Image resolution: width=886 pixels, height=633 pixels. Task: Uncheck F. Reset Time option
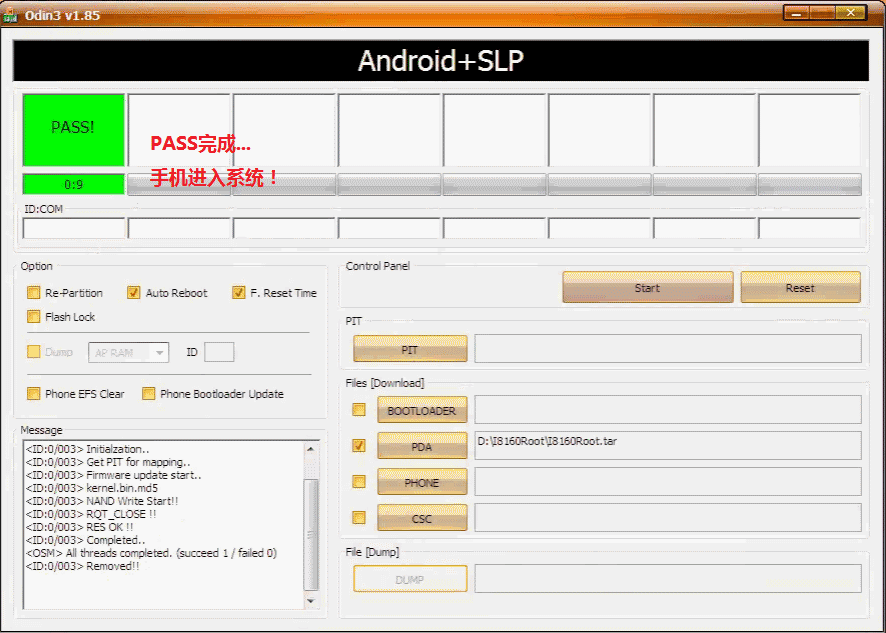coord(238,293)
